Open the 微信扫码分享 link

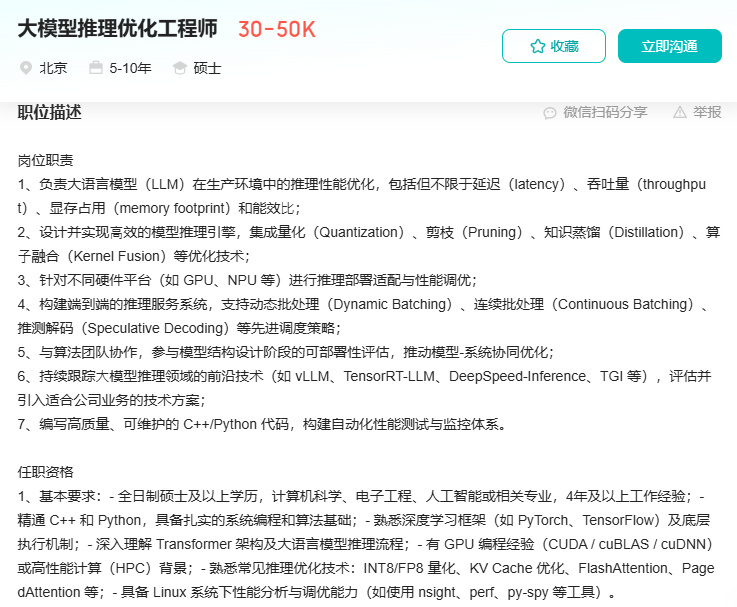tap(605, 112)
